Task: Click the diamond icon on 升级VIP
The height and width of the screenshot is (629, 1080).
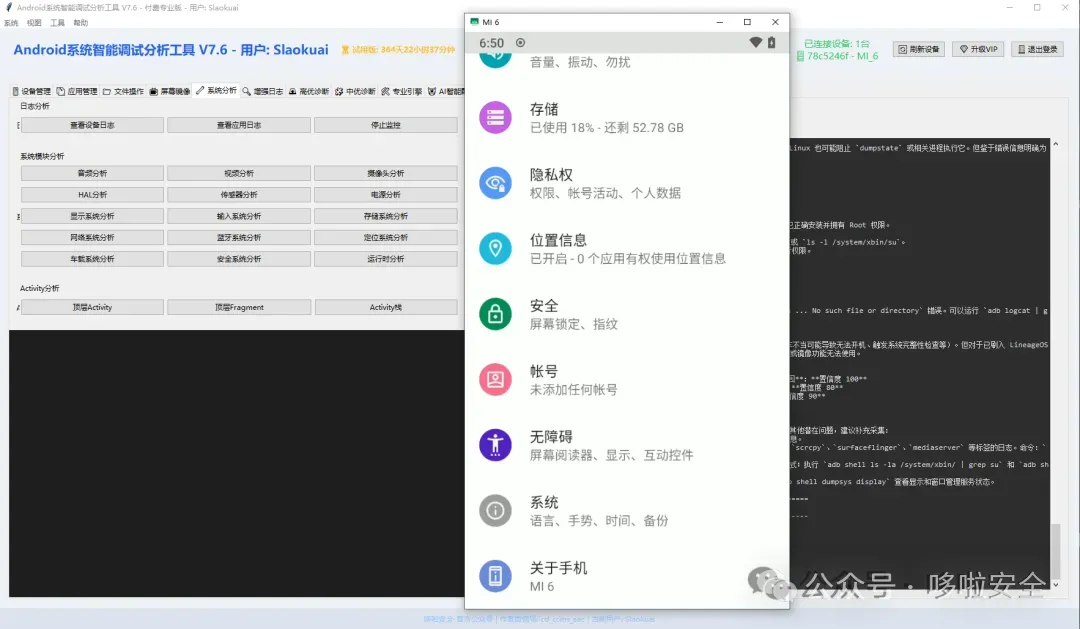Action: click(x=964, y=49)
